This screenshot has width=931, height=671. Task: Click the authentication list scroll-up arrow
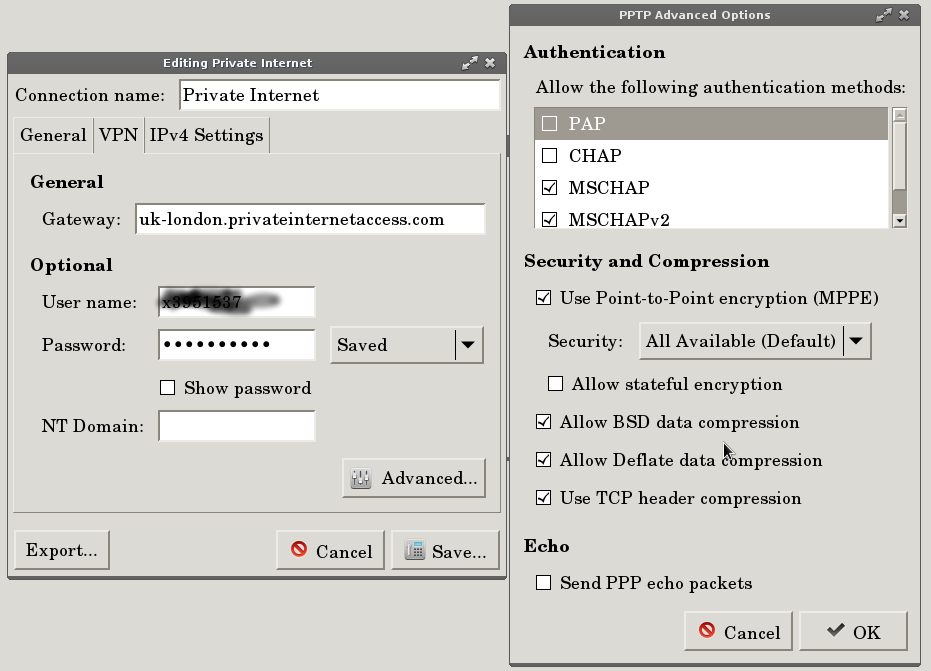[900, 115]
